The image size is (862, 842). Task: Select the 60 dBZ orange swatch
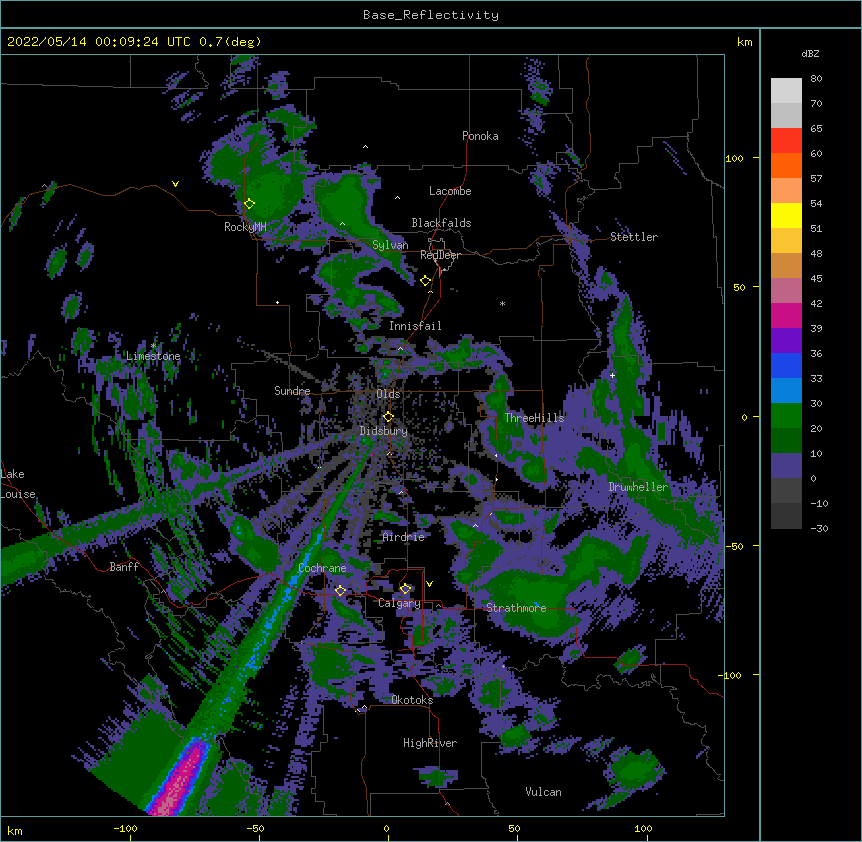(x=786, y=165)
